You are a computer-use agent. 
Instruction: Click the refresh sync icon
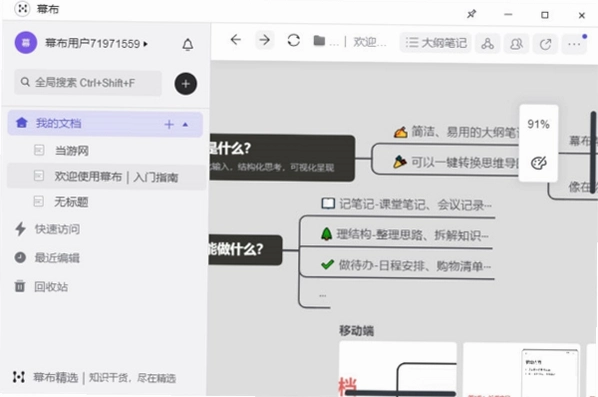(293, 40)
